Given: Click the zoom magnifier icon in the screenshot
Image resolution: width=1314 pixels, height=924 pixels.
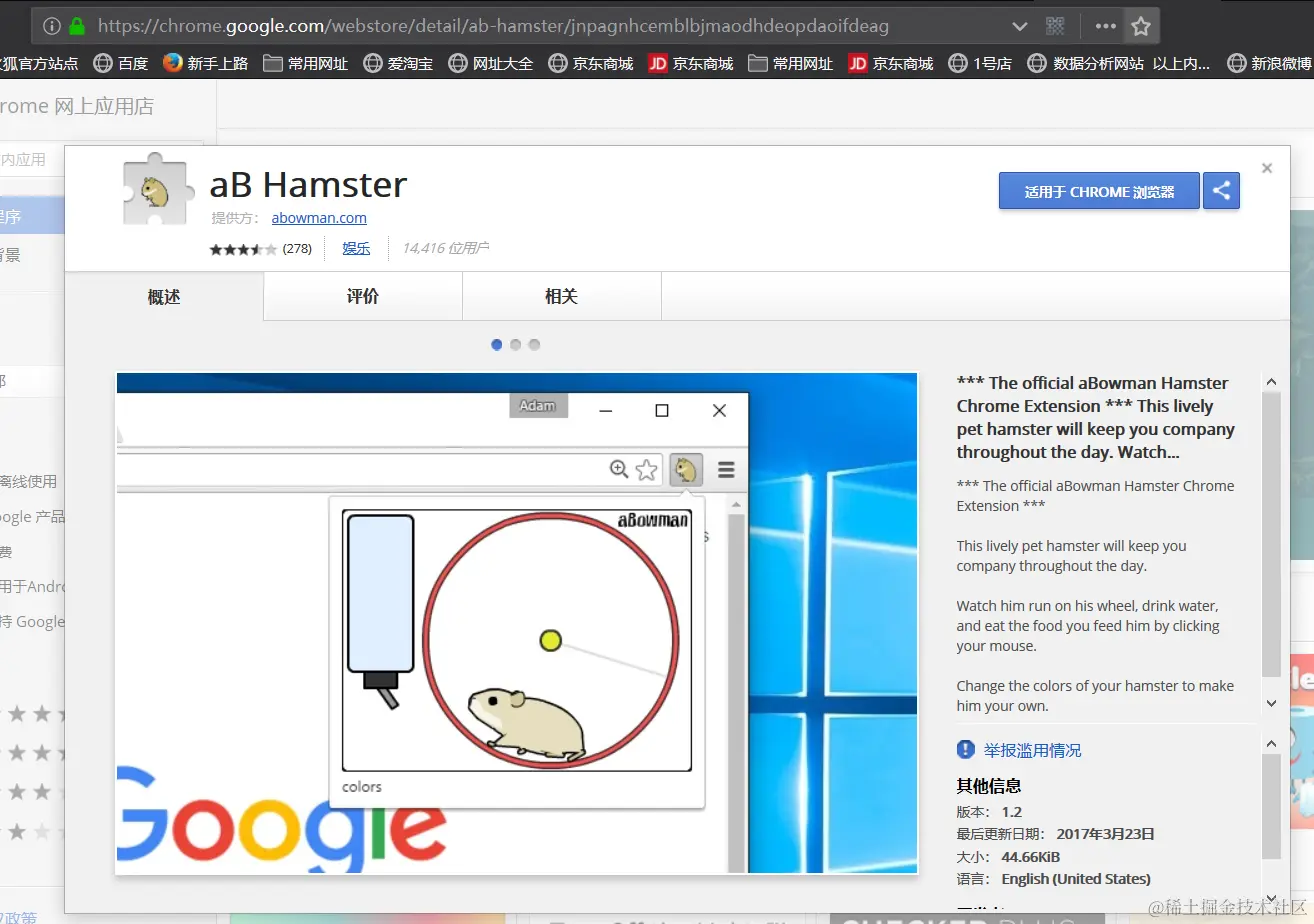Looking at the screenshot, I should click(619, 469).
